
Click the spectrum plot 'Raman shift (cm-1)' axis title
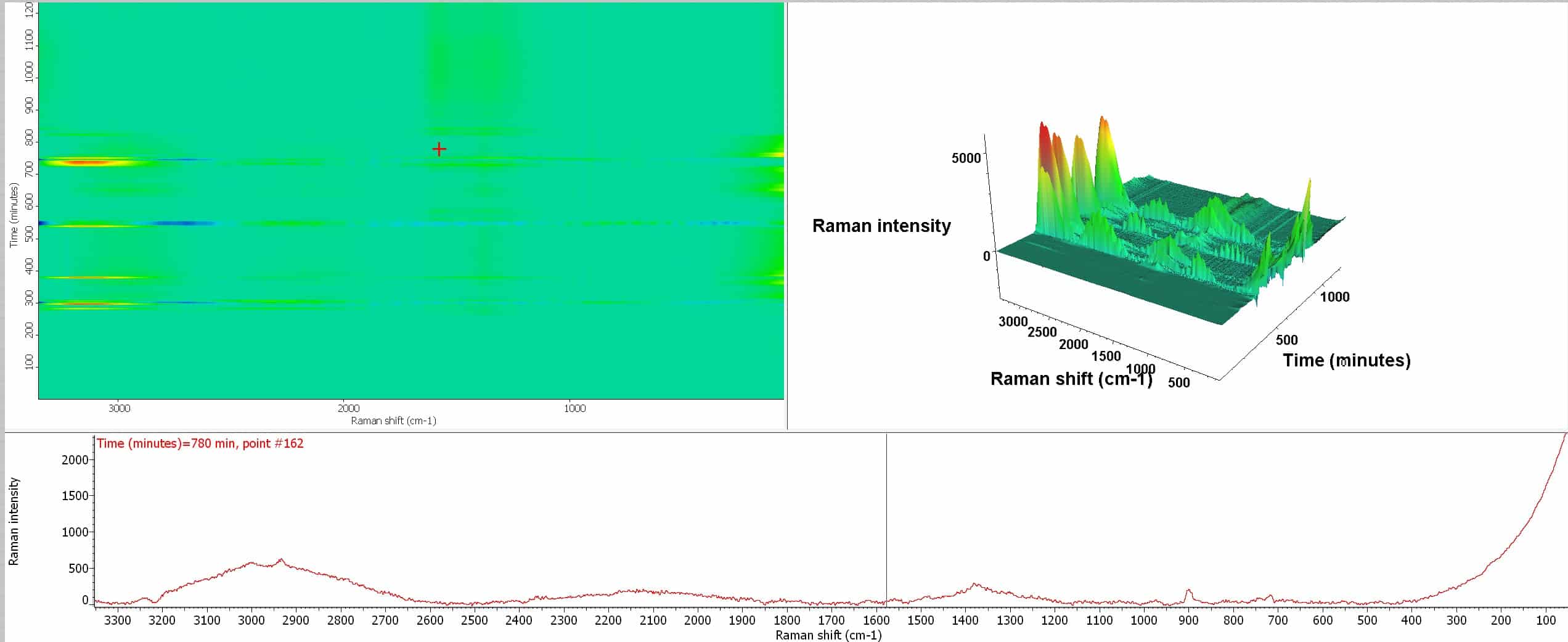828,635
